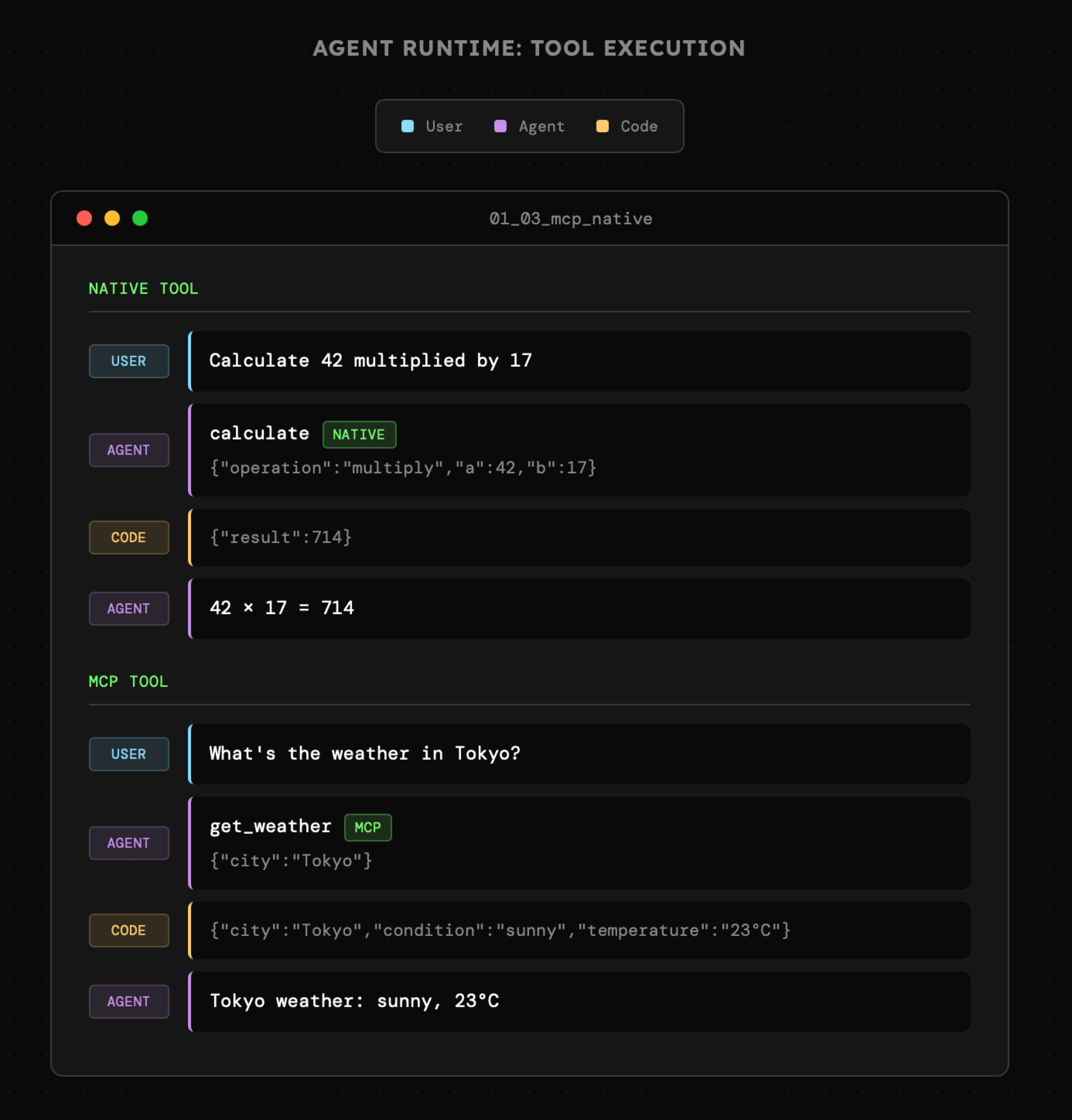Click the {"result":714} code output
1072x1120 pixels.
click(x=281, y=537)
